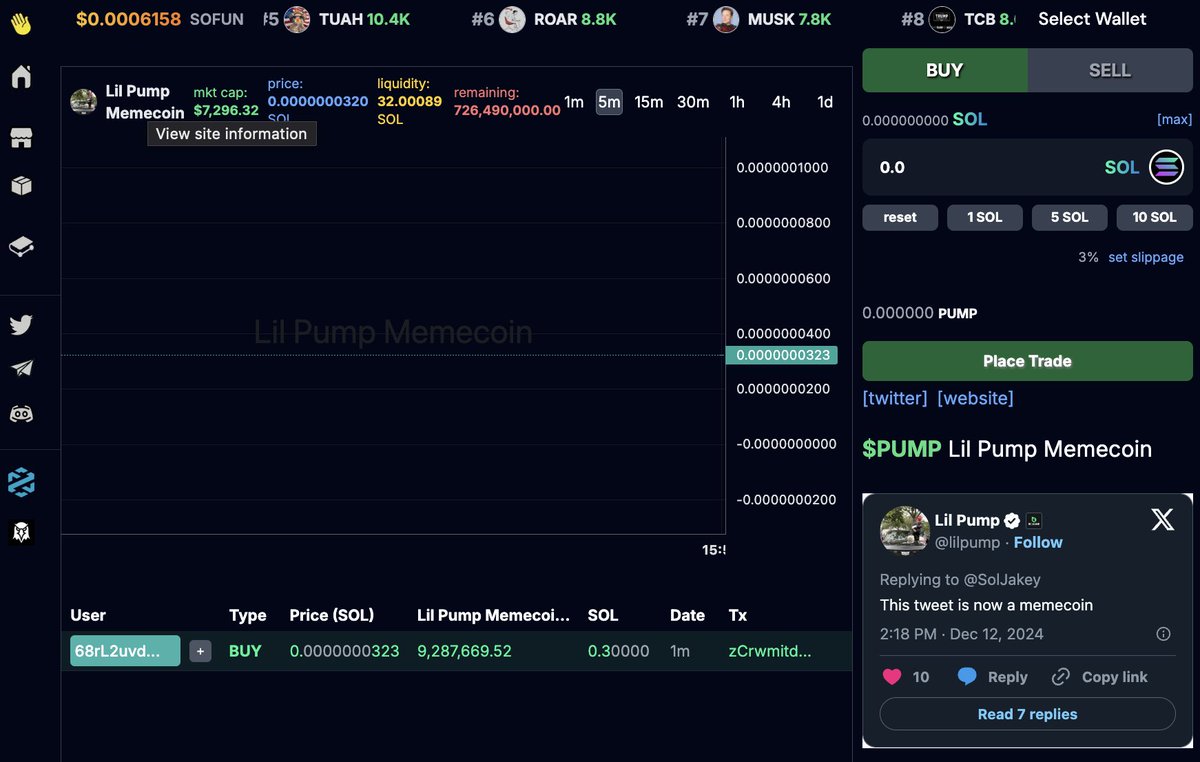1200x762 pixels.
Task: Set amount to 5 SOL
Action: [1070, 217]
